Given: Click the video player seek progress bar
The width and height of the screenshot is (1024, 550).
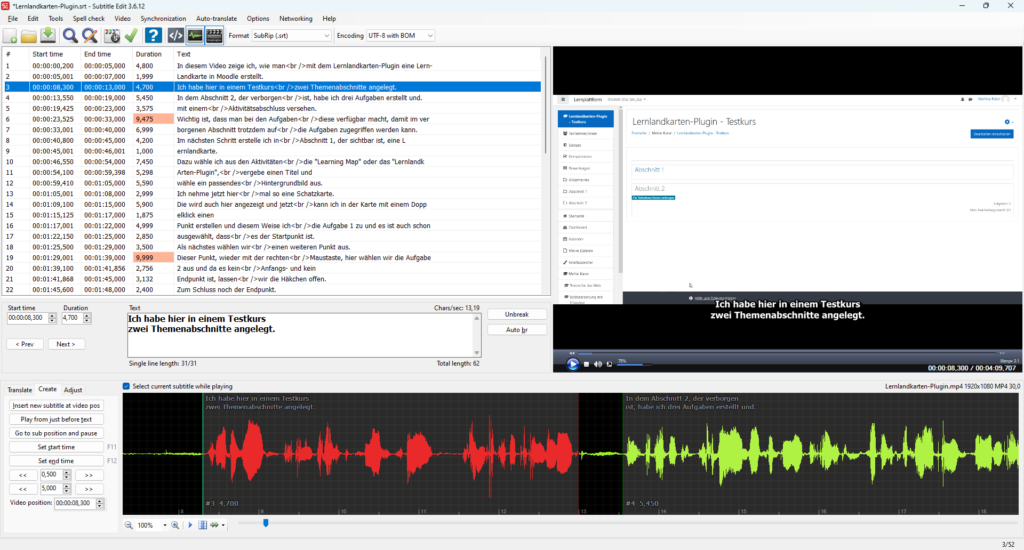Looking at the screenshot, I should 787,353.
